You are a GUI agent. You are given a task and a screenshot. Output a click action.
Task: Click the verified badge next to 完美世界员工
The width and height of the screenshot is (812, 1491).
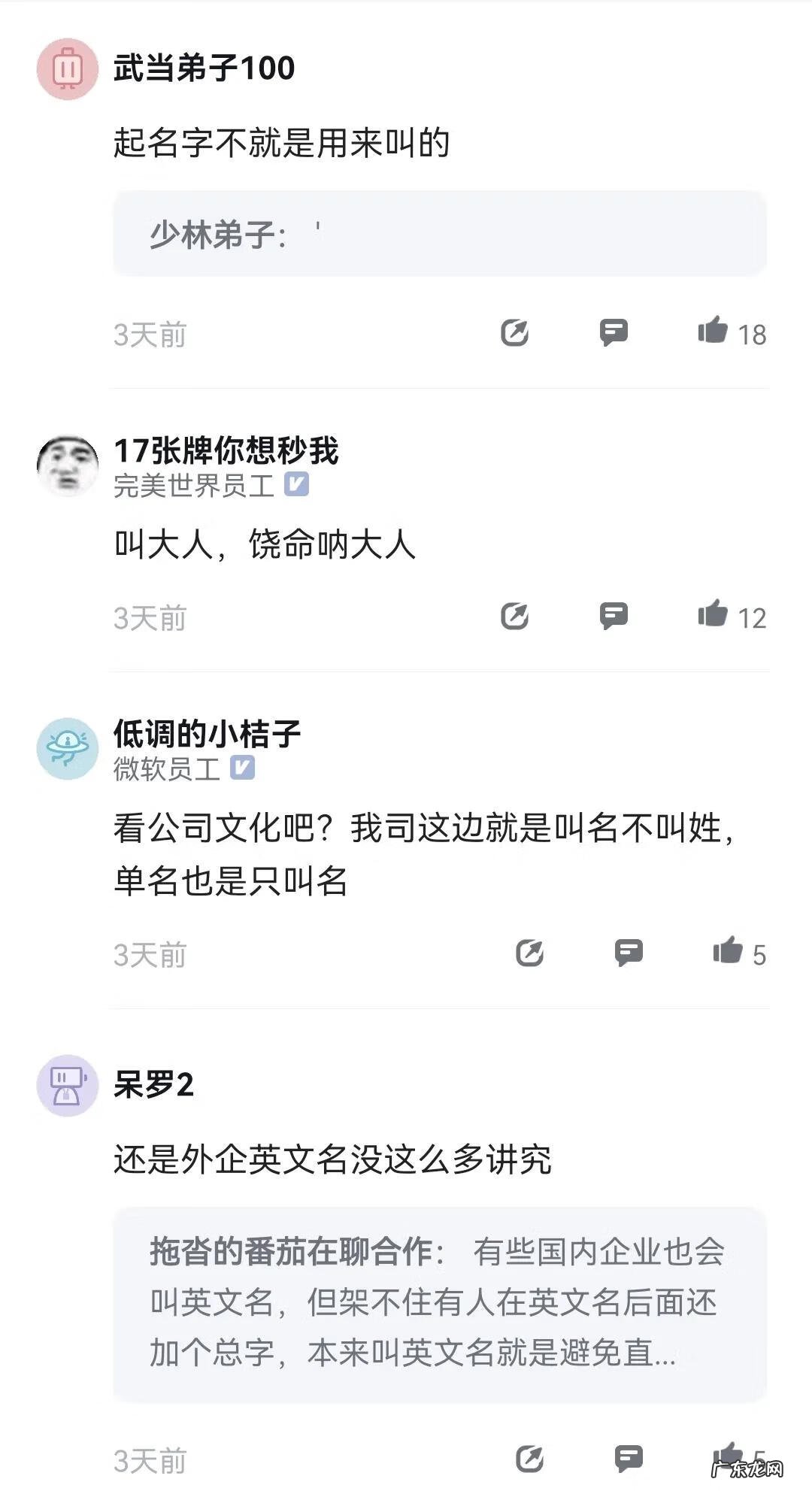(x=298, y=486)
